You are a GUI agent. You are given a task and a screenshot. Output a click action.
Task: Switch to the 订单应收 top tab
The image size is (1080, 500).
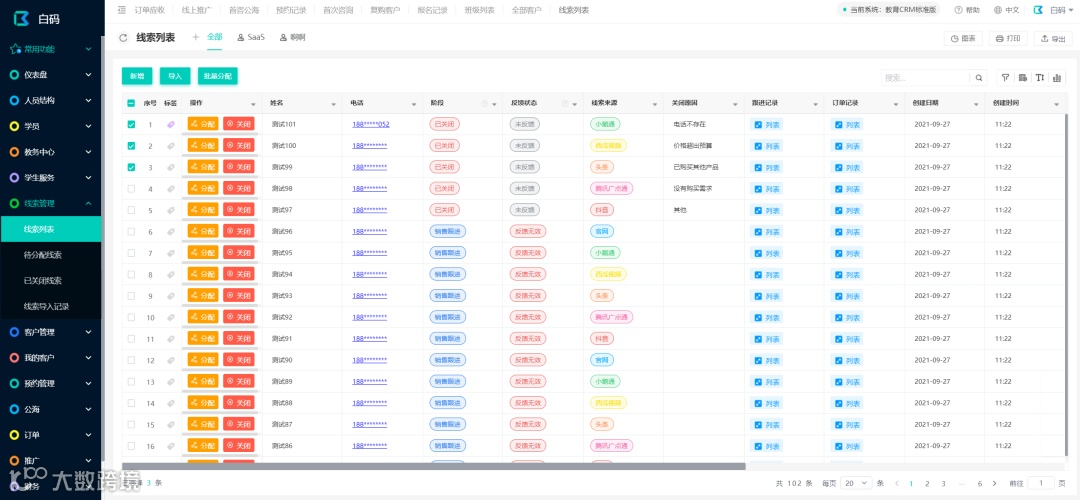coord(150,10)
